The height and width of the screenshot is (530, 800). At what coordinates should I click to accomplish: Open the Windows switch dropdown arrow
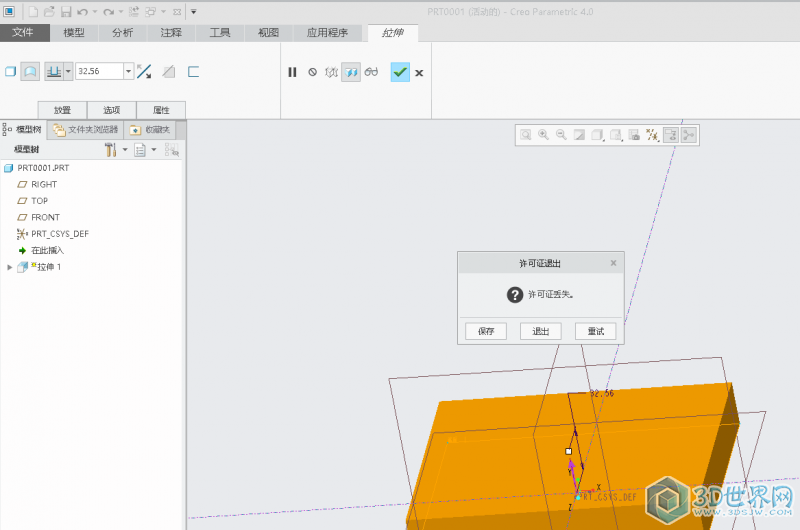pyautogui.click(x=163, y=12)
